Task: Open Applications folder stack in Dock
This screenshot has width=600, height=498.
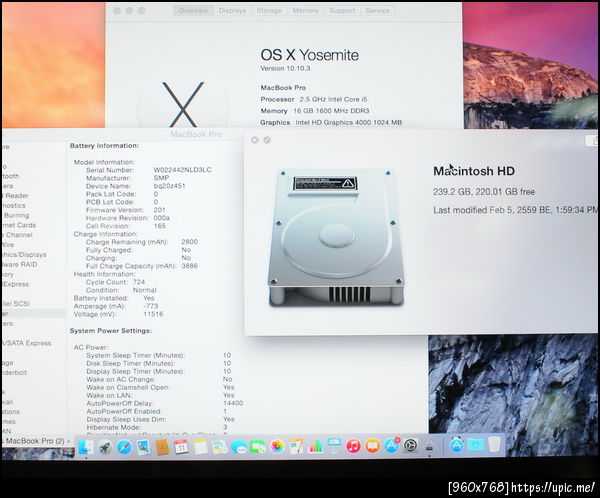Action: coord(456,446)
